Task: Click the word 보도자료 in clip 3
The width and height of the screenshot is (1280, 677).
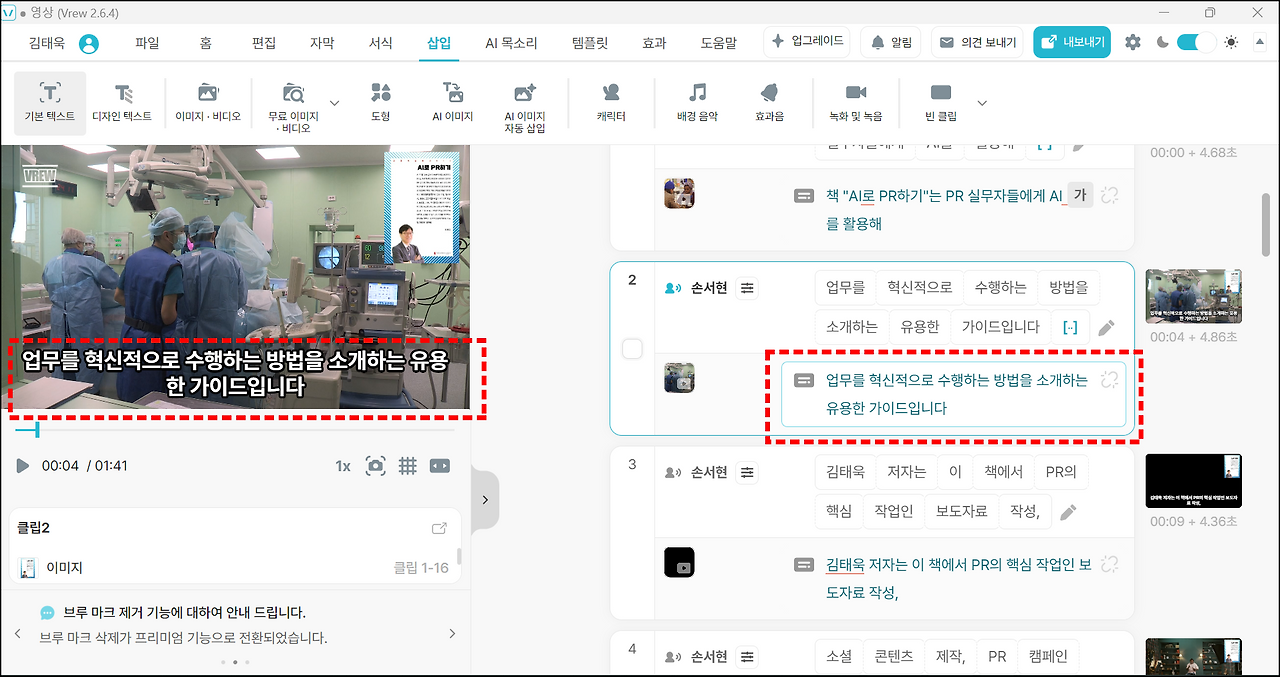Action: [961, 511]
